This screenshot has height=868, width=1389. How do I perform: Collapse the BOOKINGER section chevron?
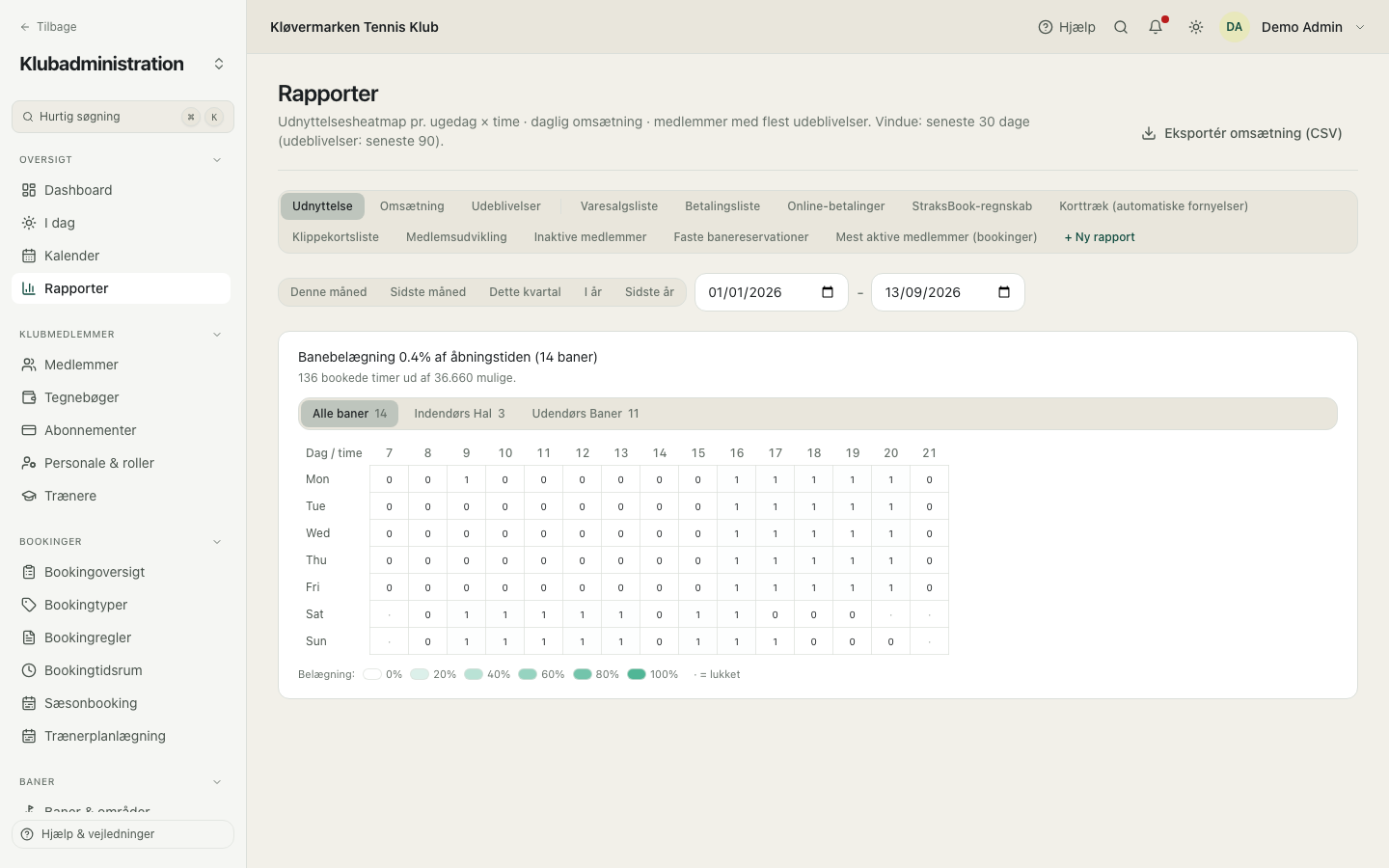click(x=217, y=542)
